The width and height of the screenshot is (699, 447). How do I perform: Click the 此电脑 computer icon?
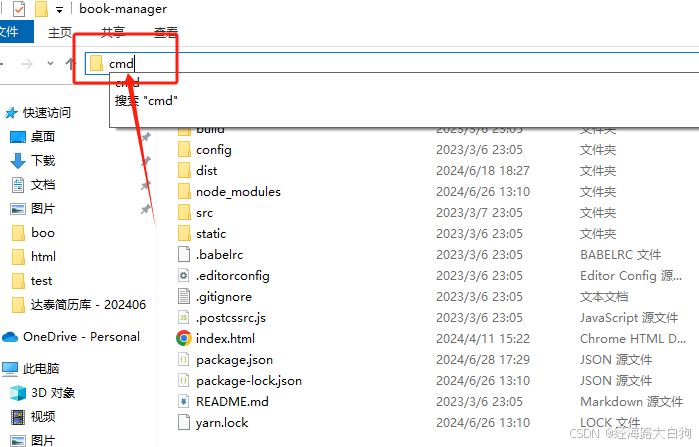pos(10,369)
